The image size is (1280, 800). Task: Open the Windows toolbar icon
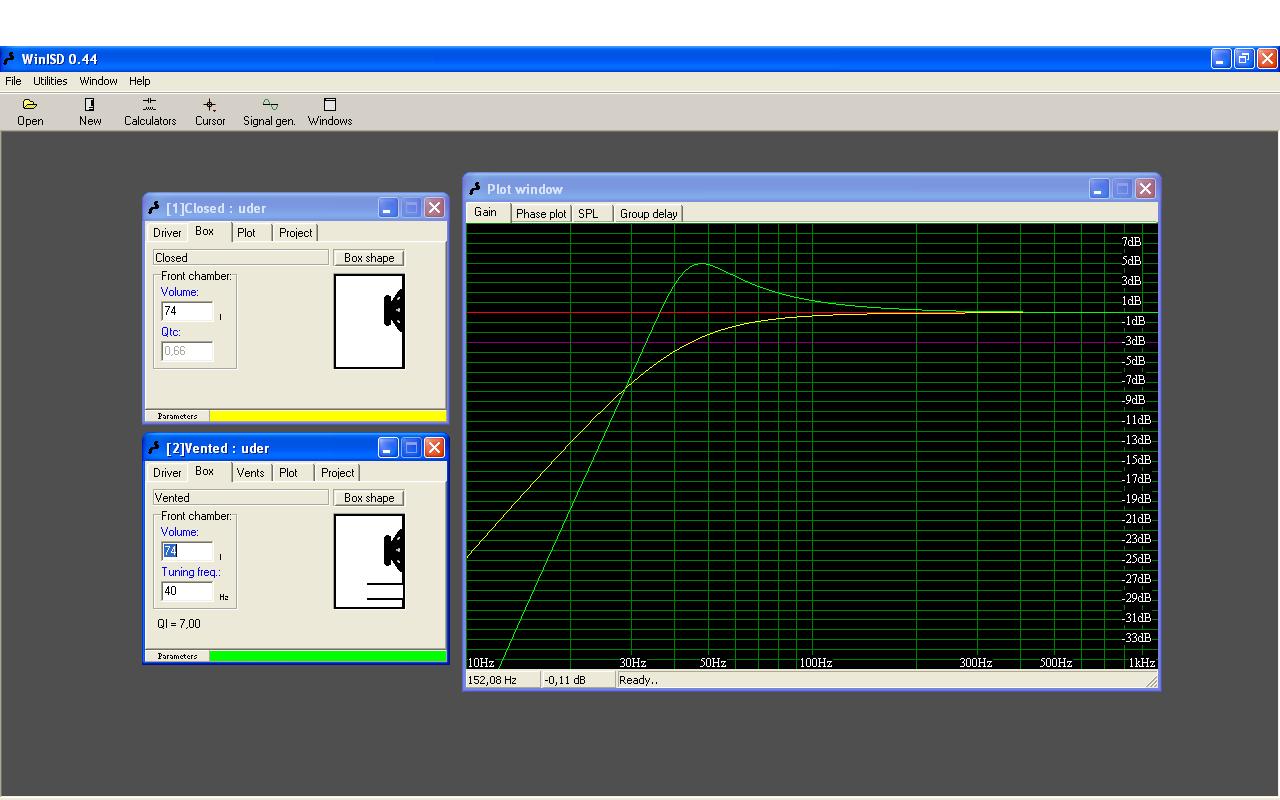[330, 111]
